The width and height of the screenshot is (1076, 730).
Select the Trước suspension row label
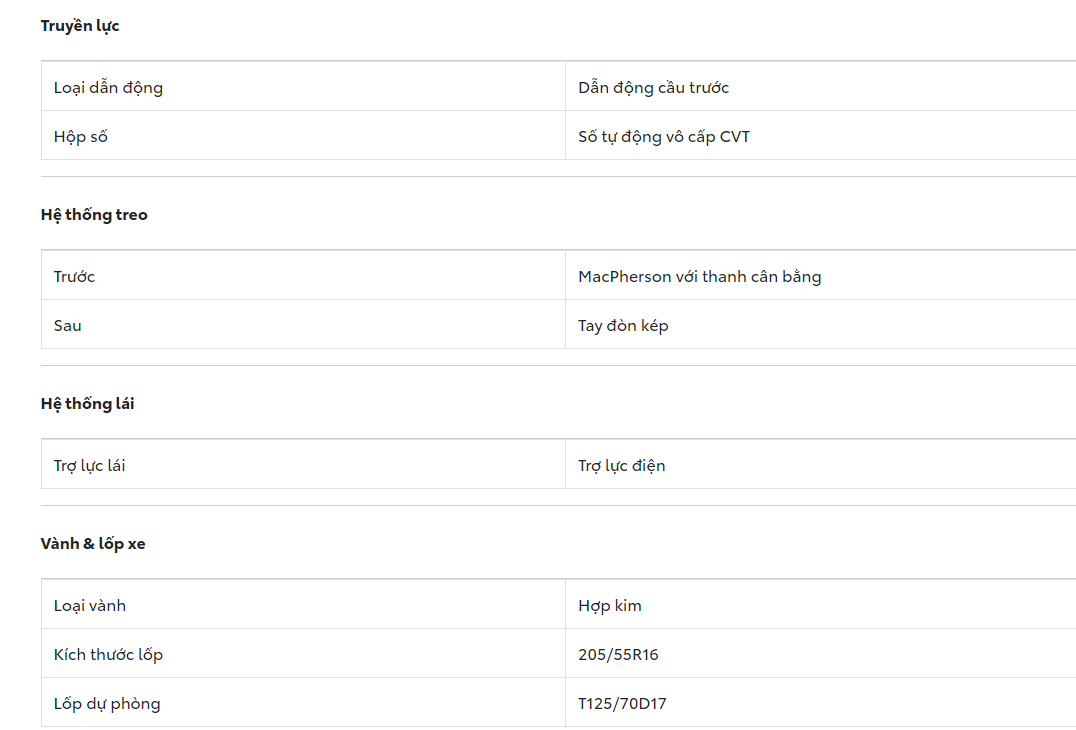(x=74, y=276)
